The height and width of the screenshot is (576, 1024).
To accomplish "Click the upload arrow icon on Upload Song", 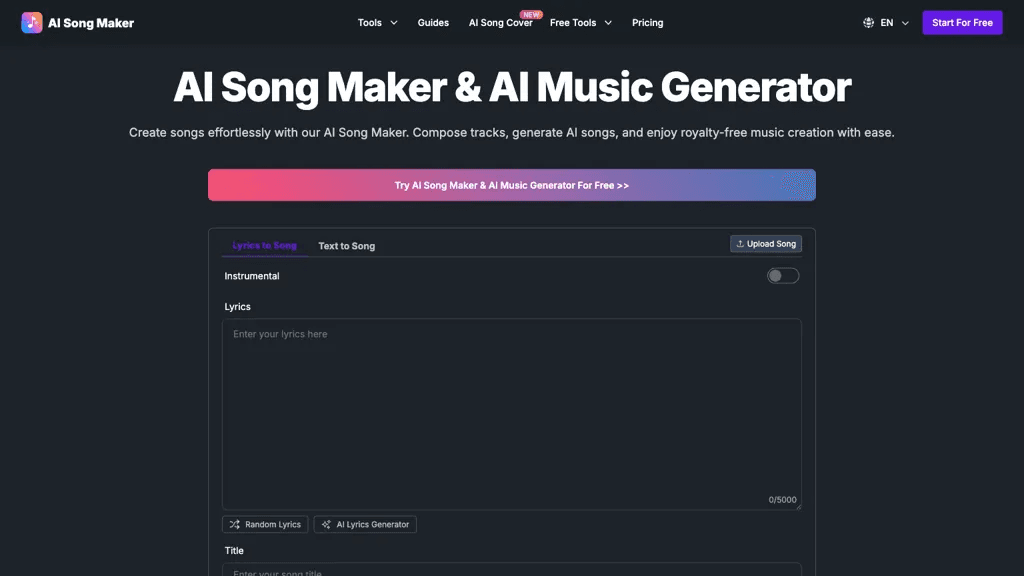I will pos(740,244).
